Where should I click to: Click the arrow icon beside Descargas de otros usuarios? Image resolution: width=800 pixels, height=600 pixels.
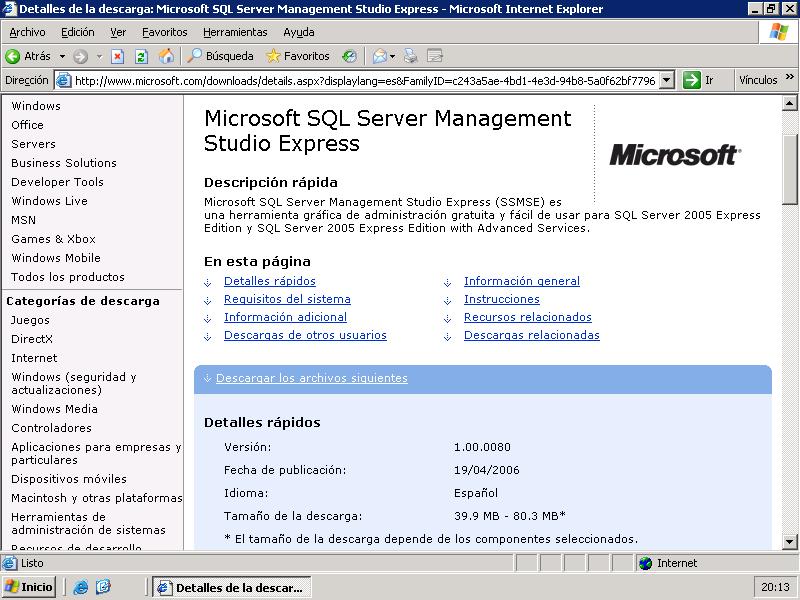coord(208,337)
